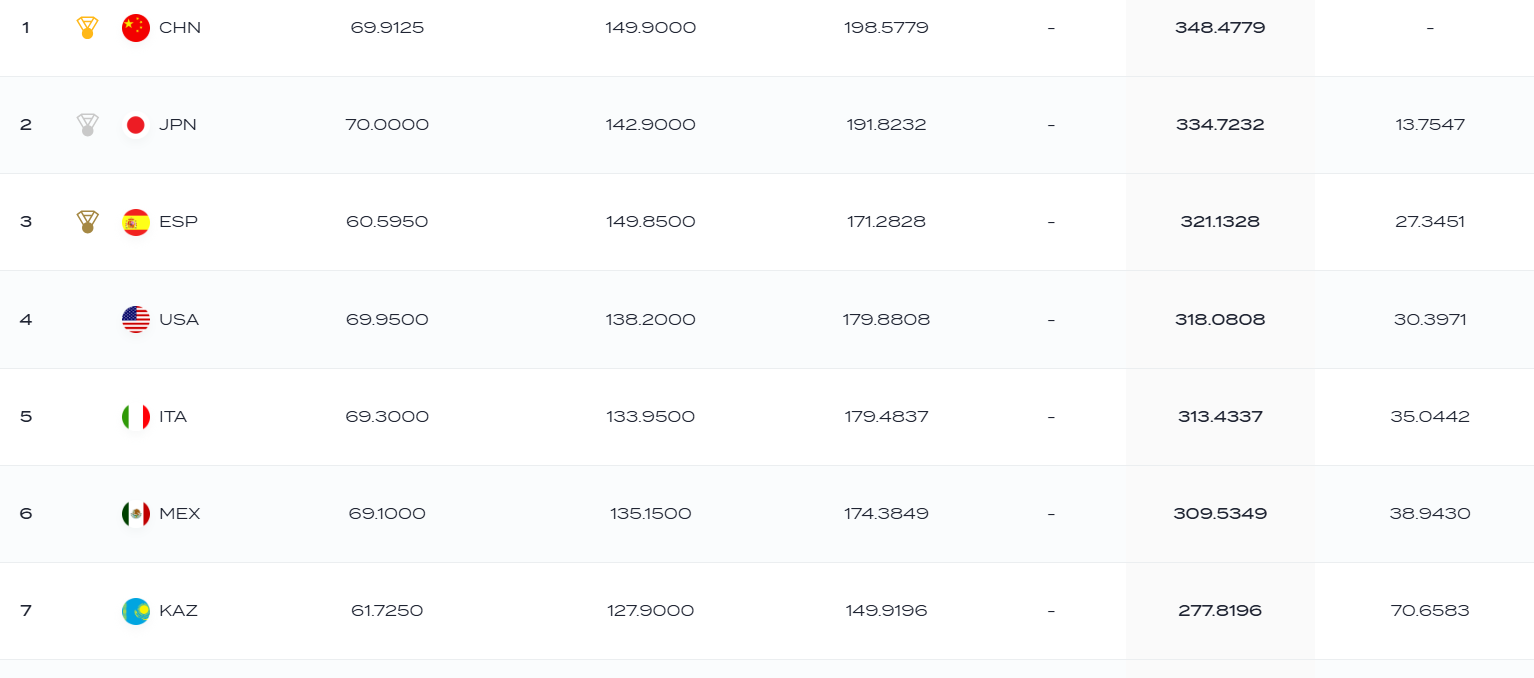Click the Spain flag icon
Viewport: 1534px width, 678px height.
coord(136,222)
